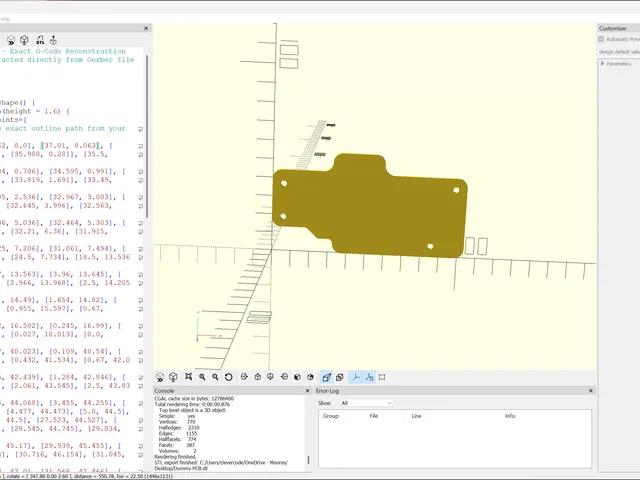Open the Error-Log Show filter dropdown
Viewport: 640px width, 480px height.
tap(367, 403)
